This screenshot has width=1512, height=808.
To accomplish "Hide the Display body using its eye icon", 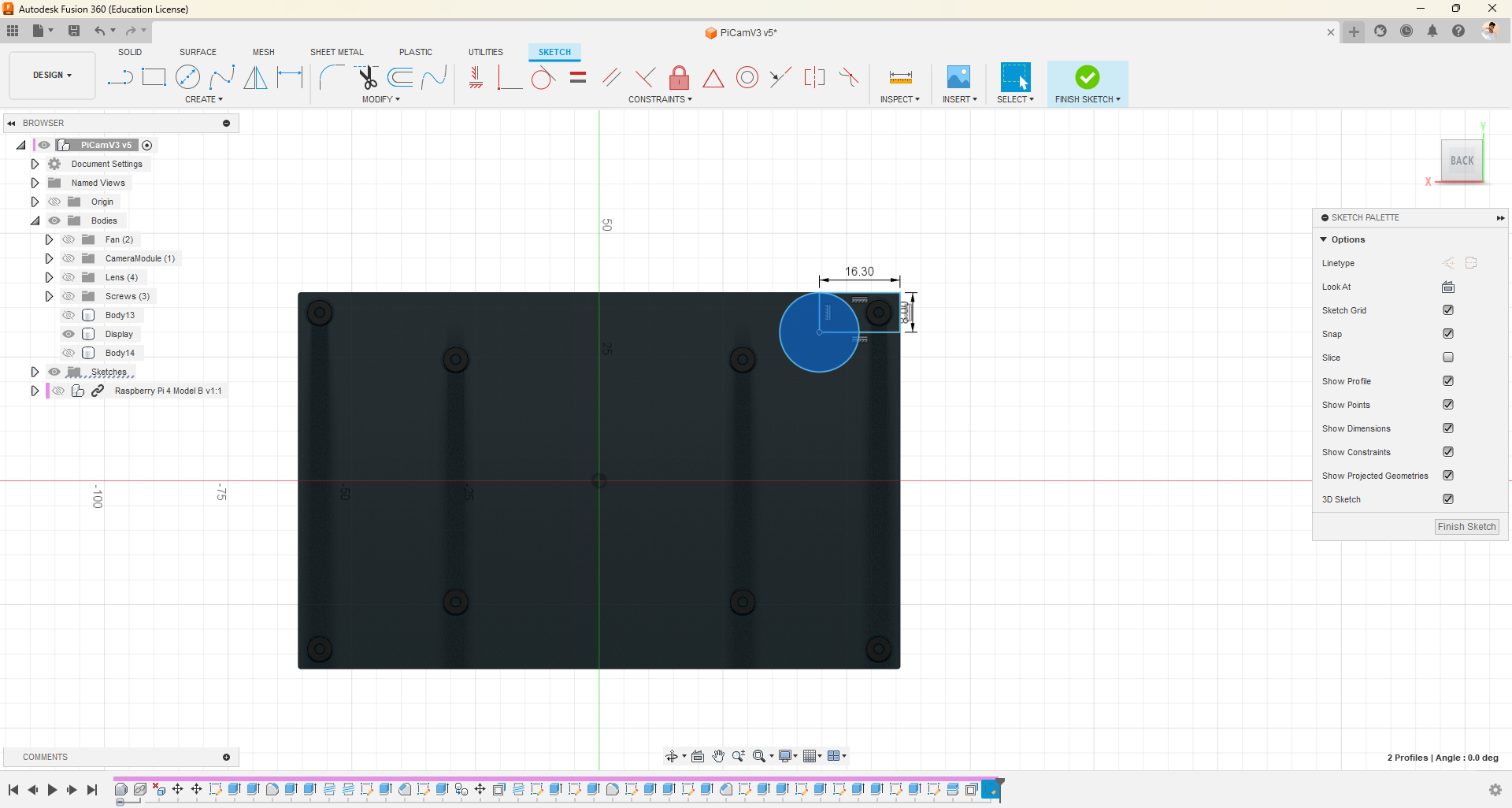I will point(69,334).
